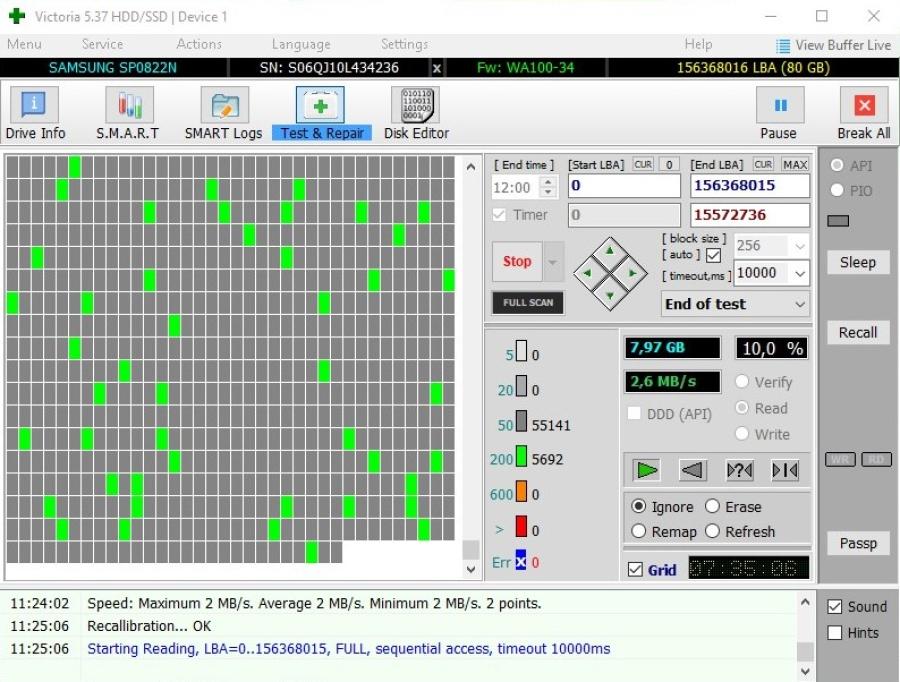The width and height of the screenshot is (900, 682).
Task: Enable the Hints checkbox
Action: [x=835, y=633]
